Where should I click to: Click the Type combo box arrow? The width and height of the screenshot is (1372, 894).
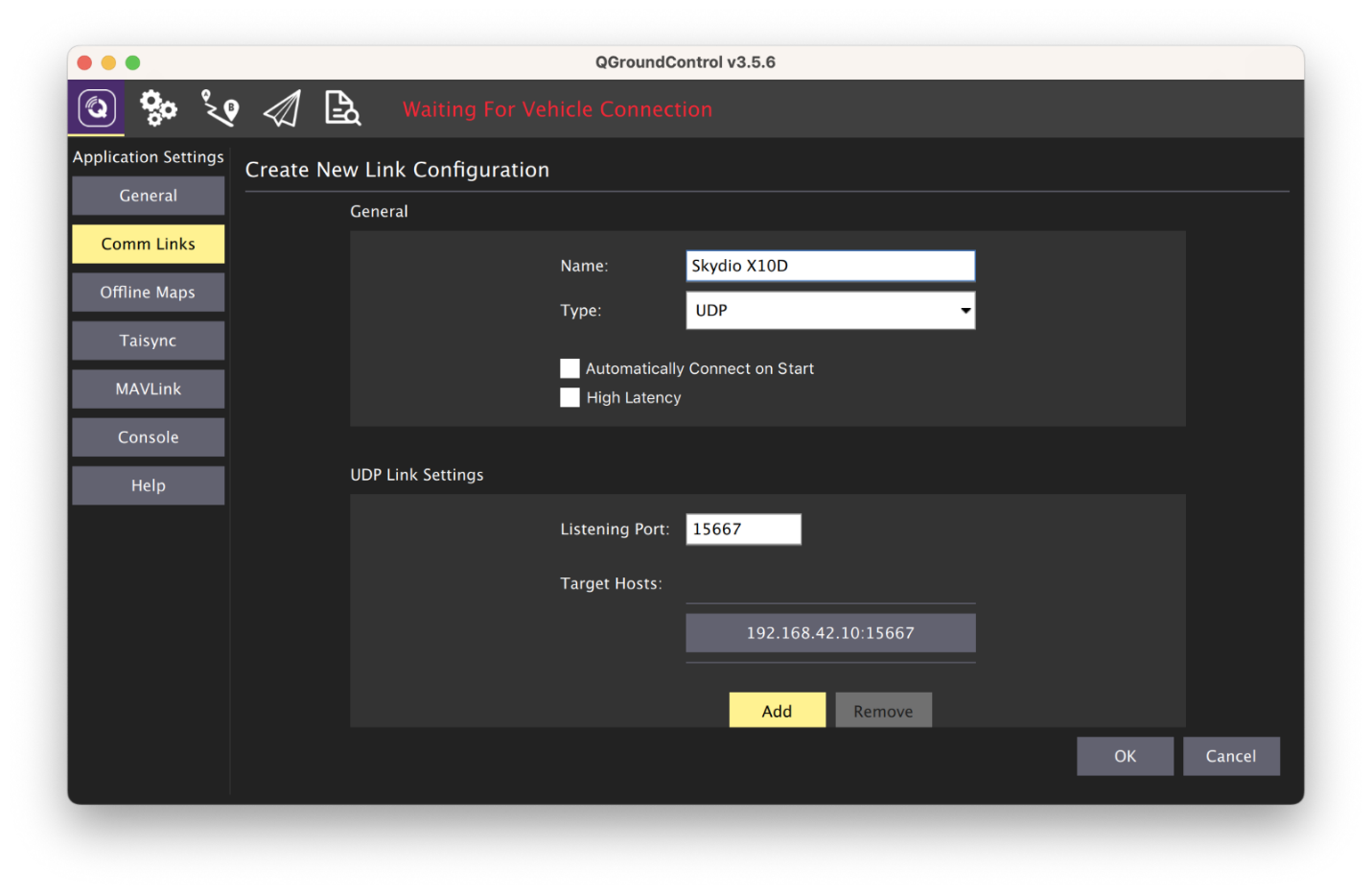click(x=965, y=311)
